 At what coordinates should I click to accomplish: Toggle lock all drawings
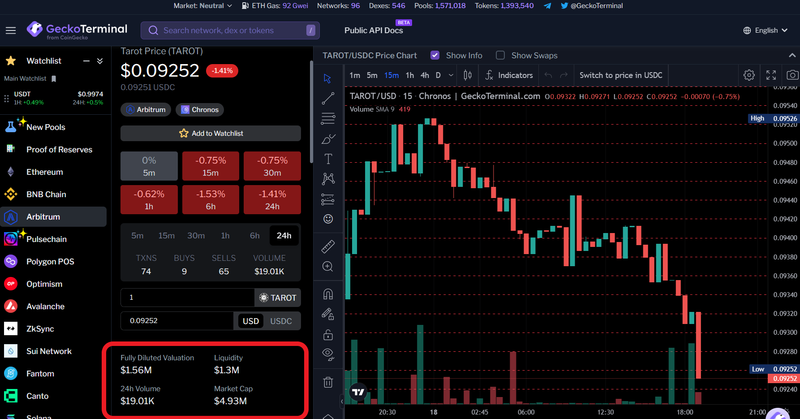328,335
